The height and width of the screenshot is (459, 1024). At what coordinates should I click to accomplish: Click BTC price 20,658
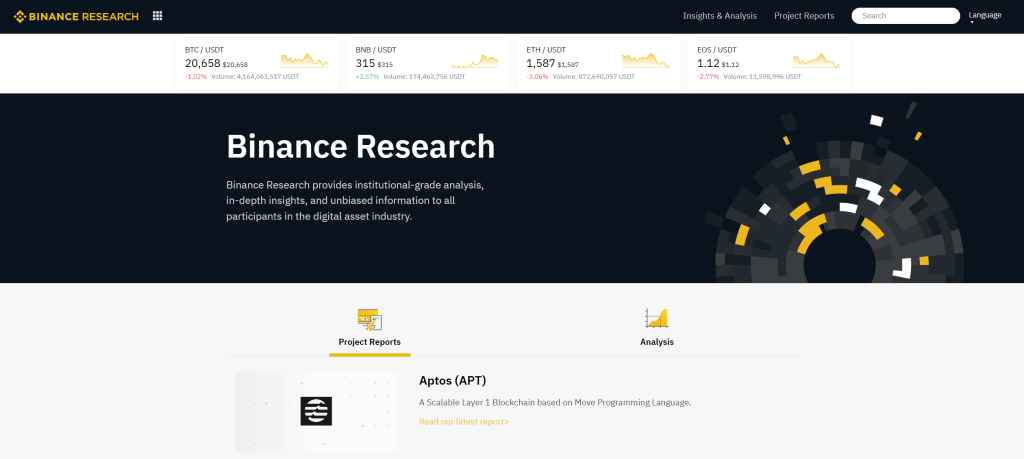[x=202, y=63]
